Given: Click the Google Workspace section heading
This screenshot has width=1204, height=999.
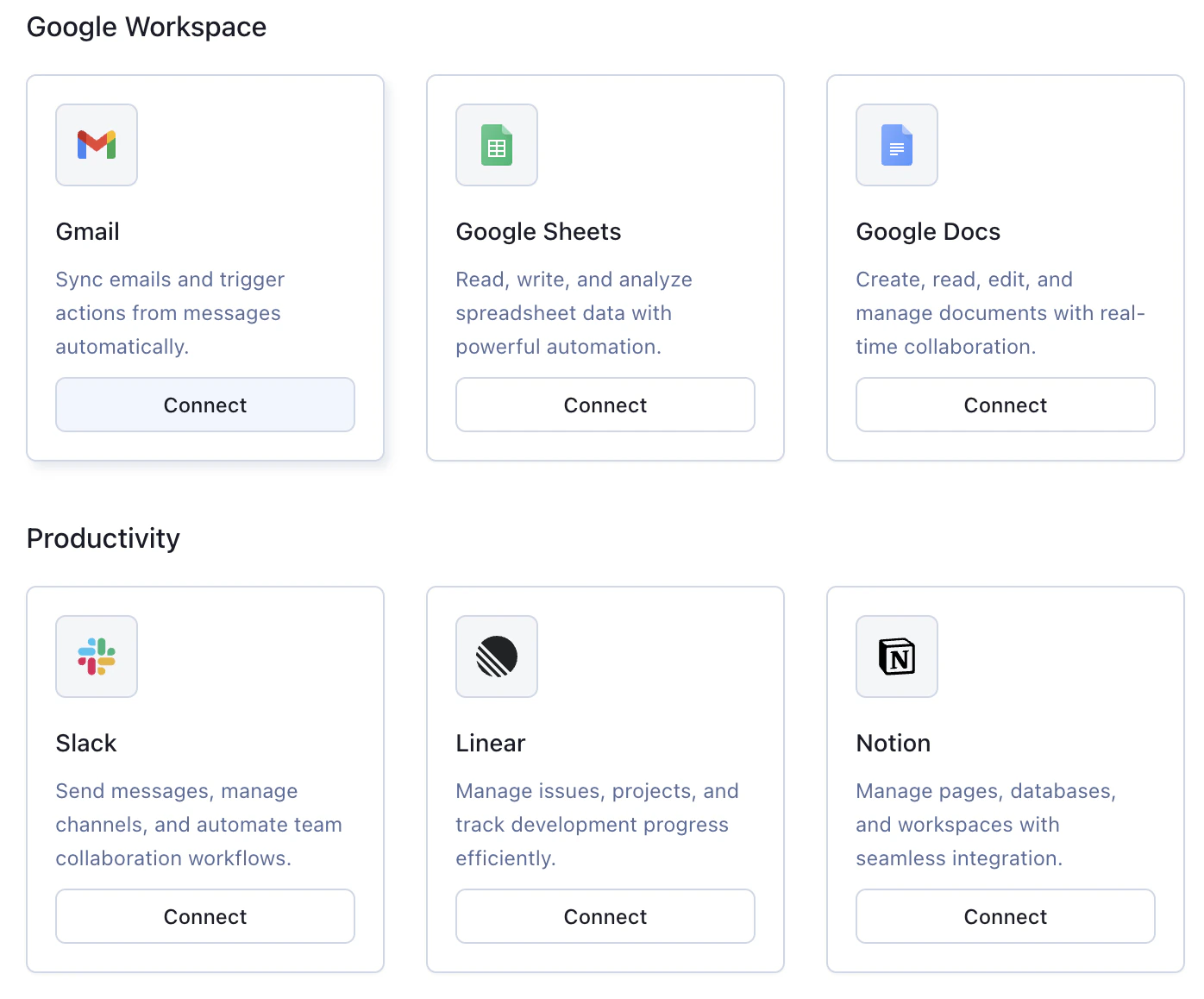Looking at the screenshot, I should click(147, 27).
